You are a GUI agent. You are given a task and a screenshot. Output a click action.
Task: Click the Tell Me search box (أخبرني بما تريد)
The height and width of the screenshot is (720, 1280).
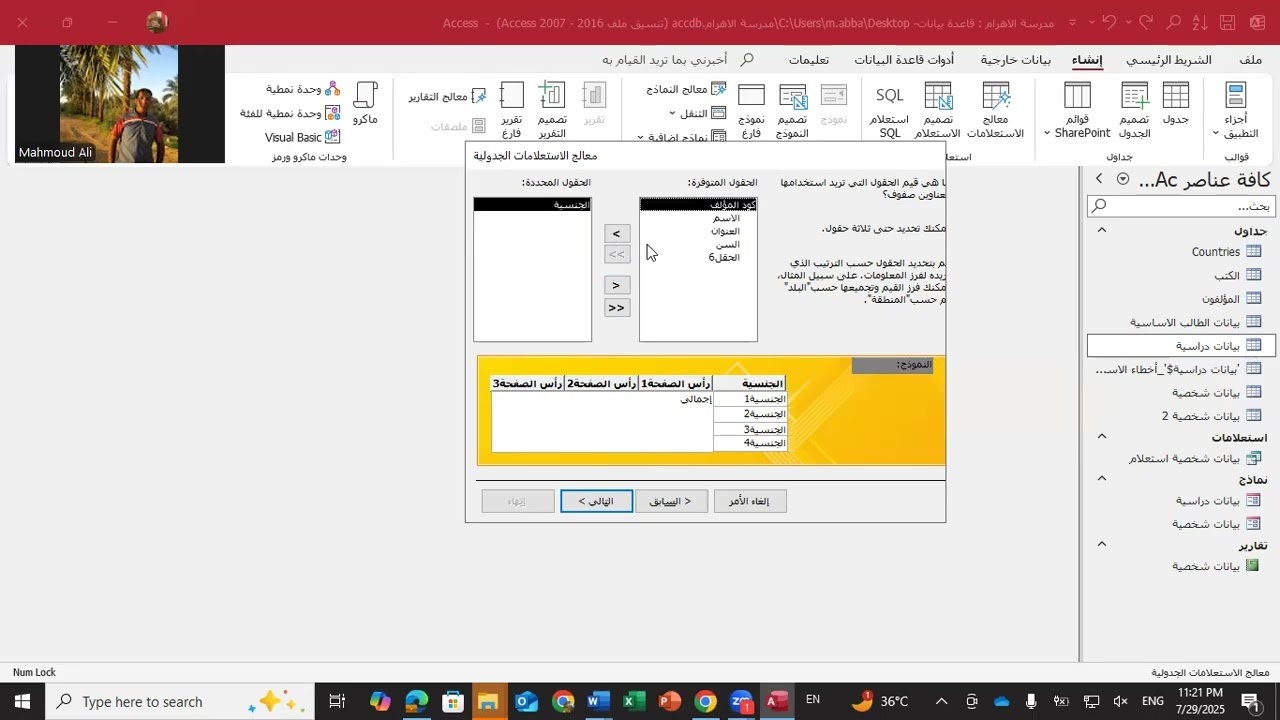tap(677, 60)
